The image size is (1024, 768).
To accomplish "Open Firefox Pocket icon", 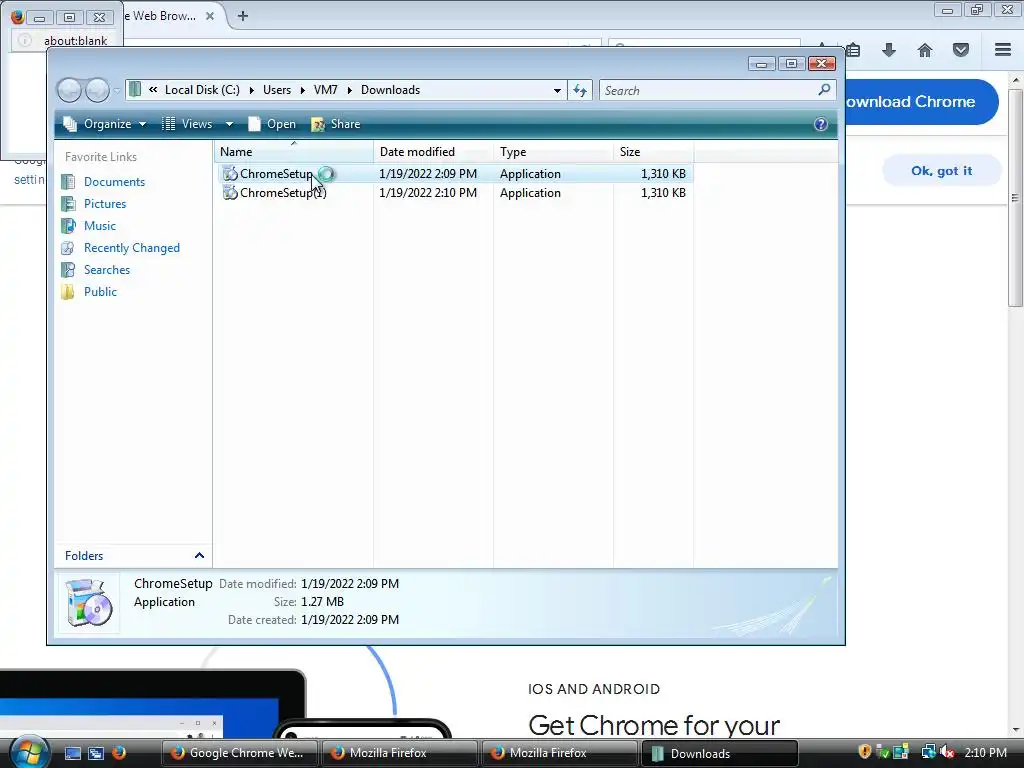I will tap(961, 50).
